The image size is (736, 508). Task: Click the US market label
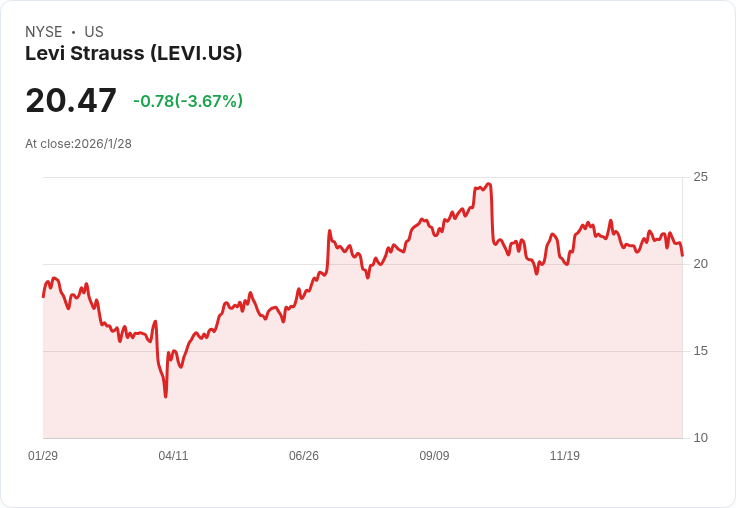click(x=94, y=32)
